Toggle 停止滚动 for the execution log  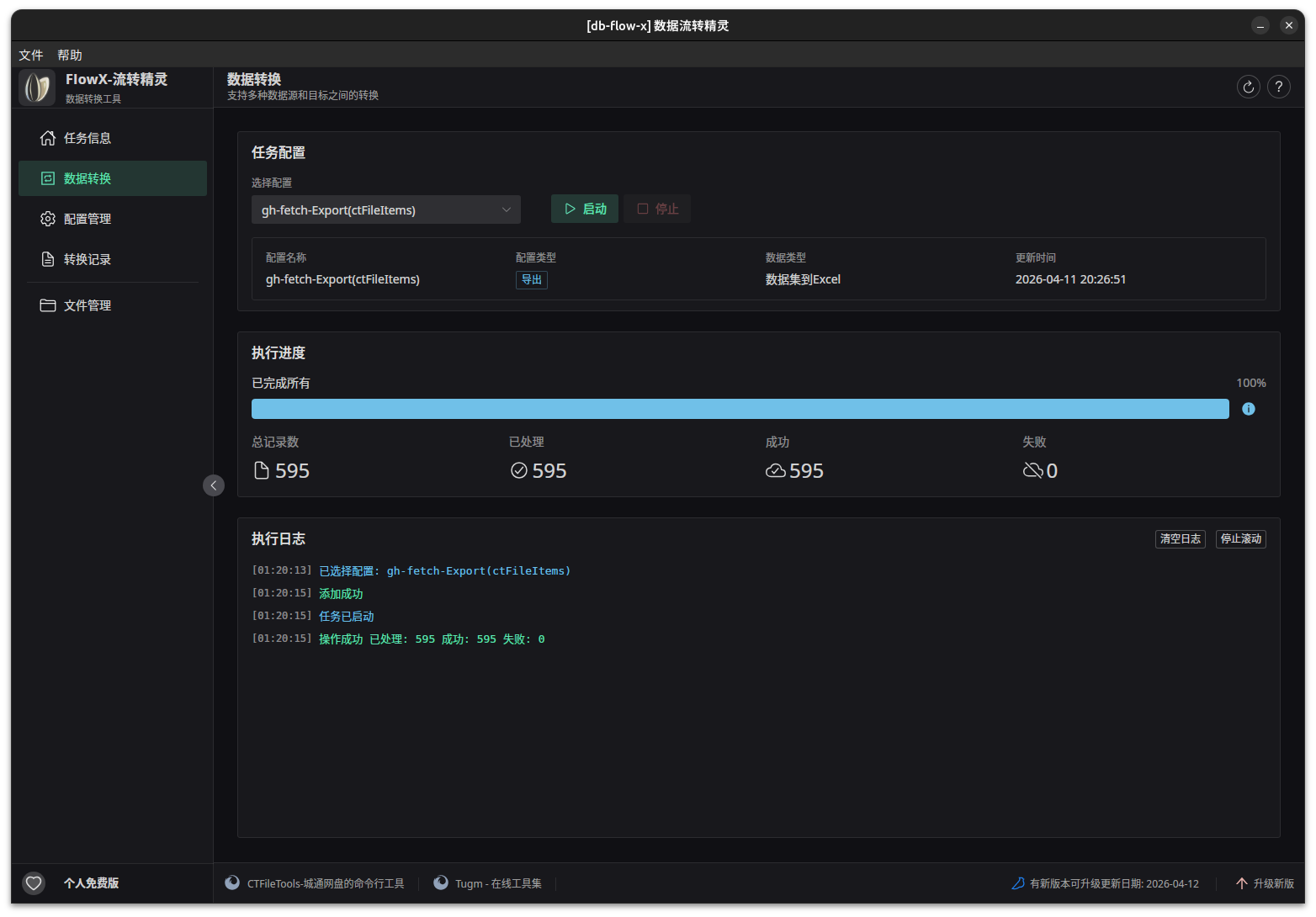coord(1240,538)
